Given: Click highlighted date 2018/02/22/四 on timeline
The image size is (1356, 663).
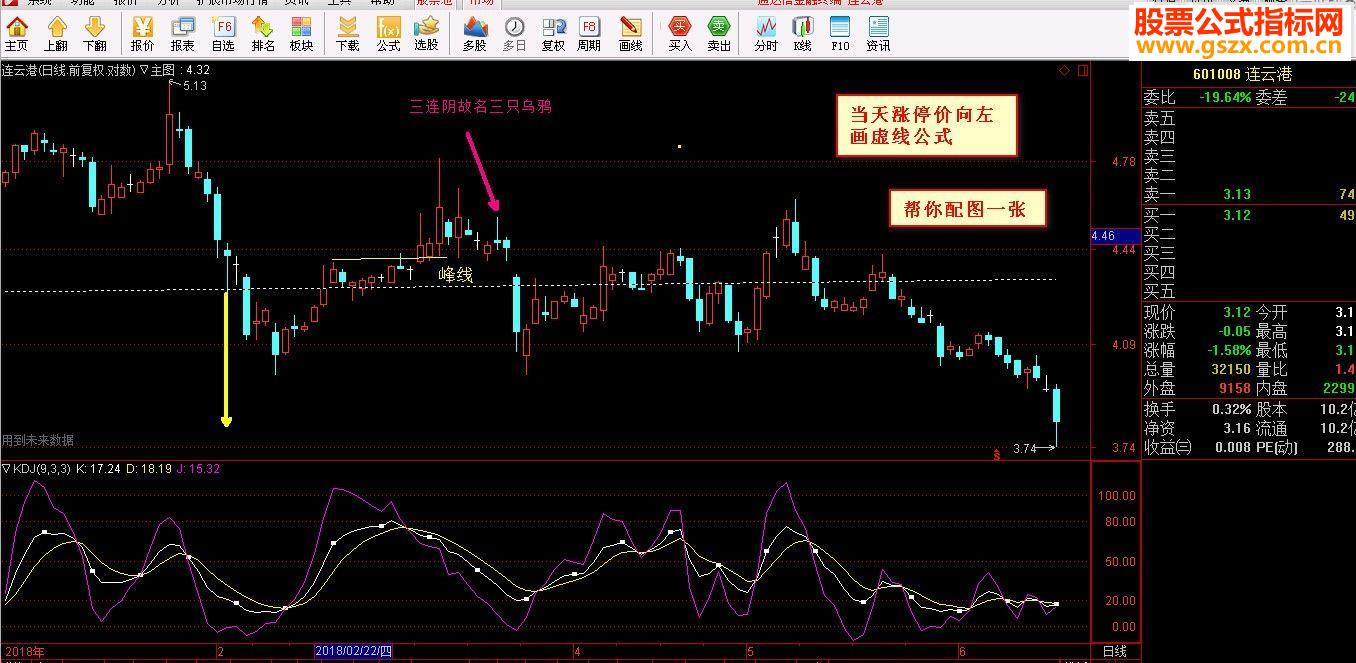Looking at the screenshot, I should (x=355, y=652).
